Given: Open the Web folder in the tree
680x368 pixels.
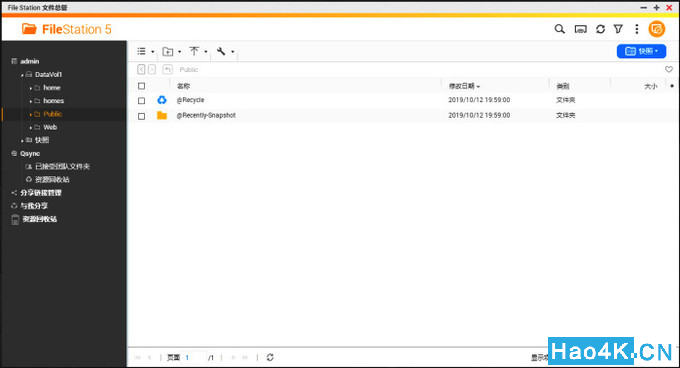Looking at the screenshot, I should [x=50, y=127].
